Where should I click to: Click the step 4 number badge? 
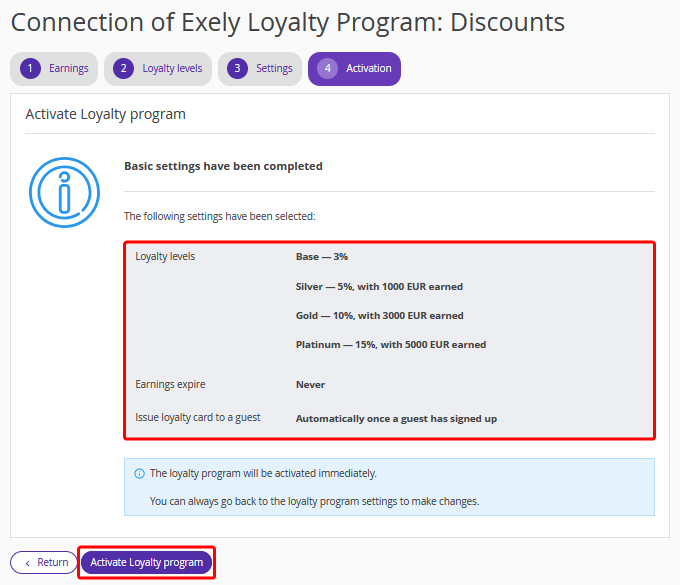pos(327,69)
